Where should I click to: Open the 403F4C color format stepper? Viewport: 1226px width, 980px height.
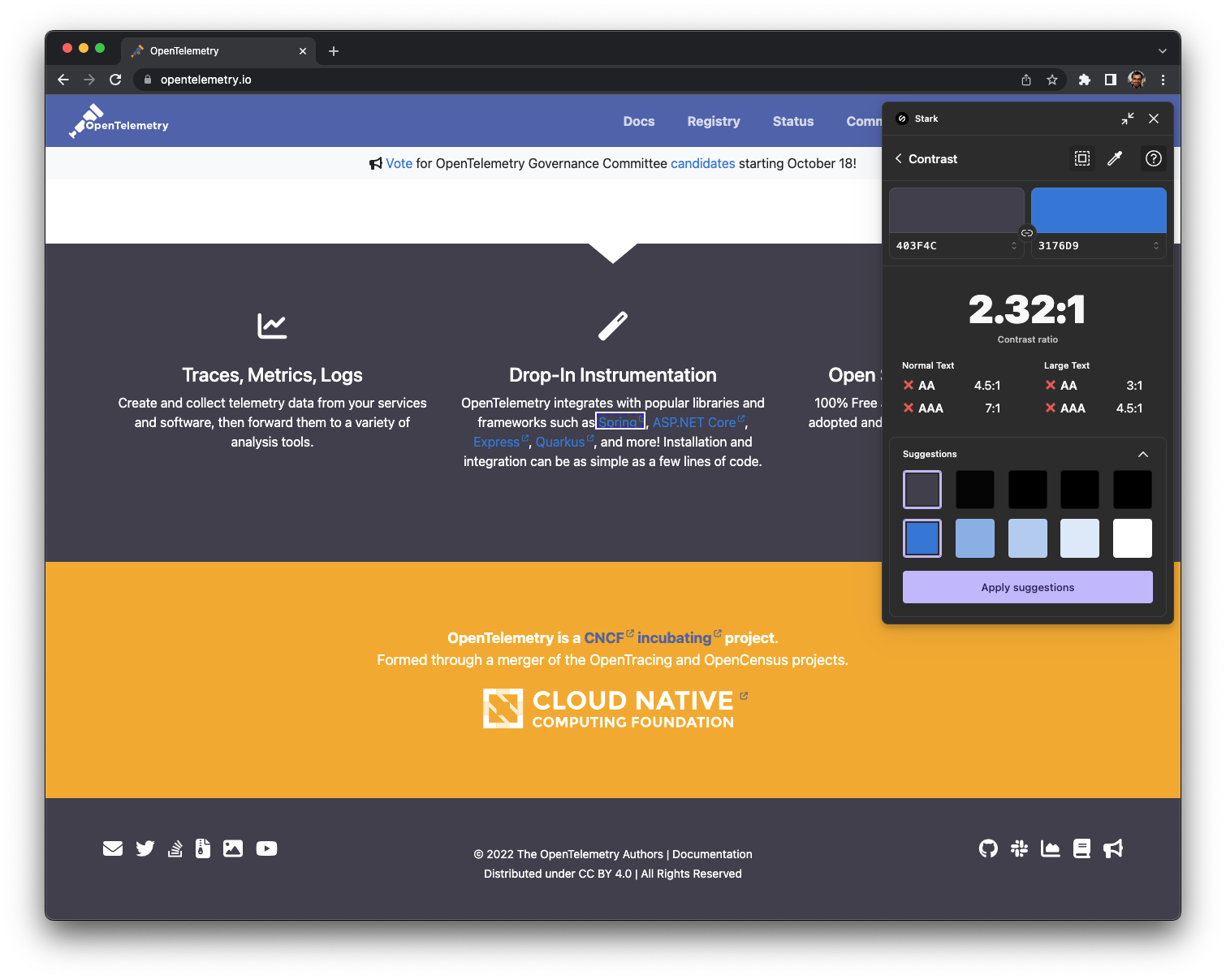coord(1014,246)
